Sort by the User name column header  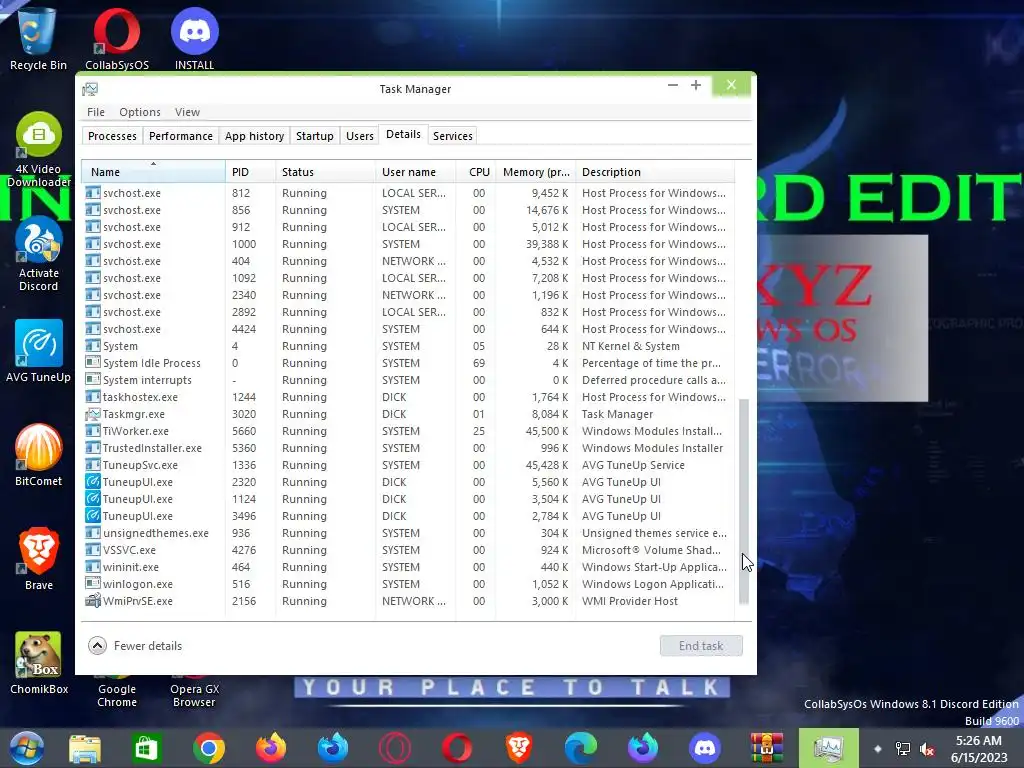click(415, 172)
